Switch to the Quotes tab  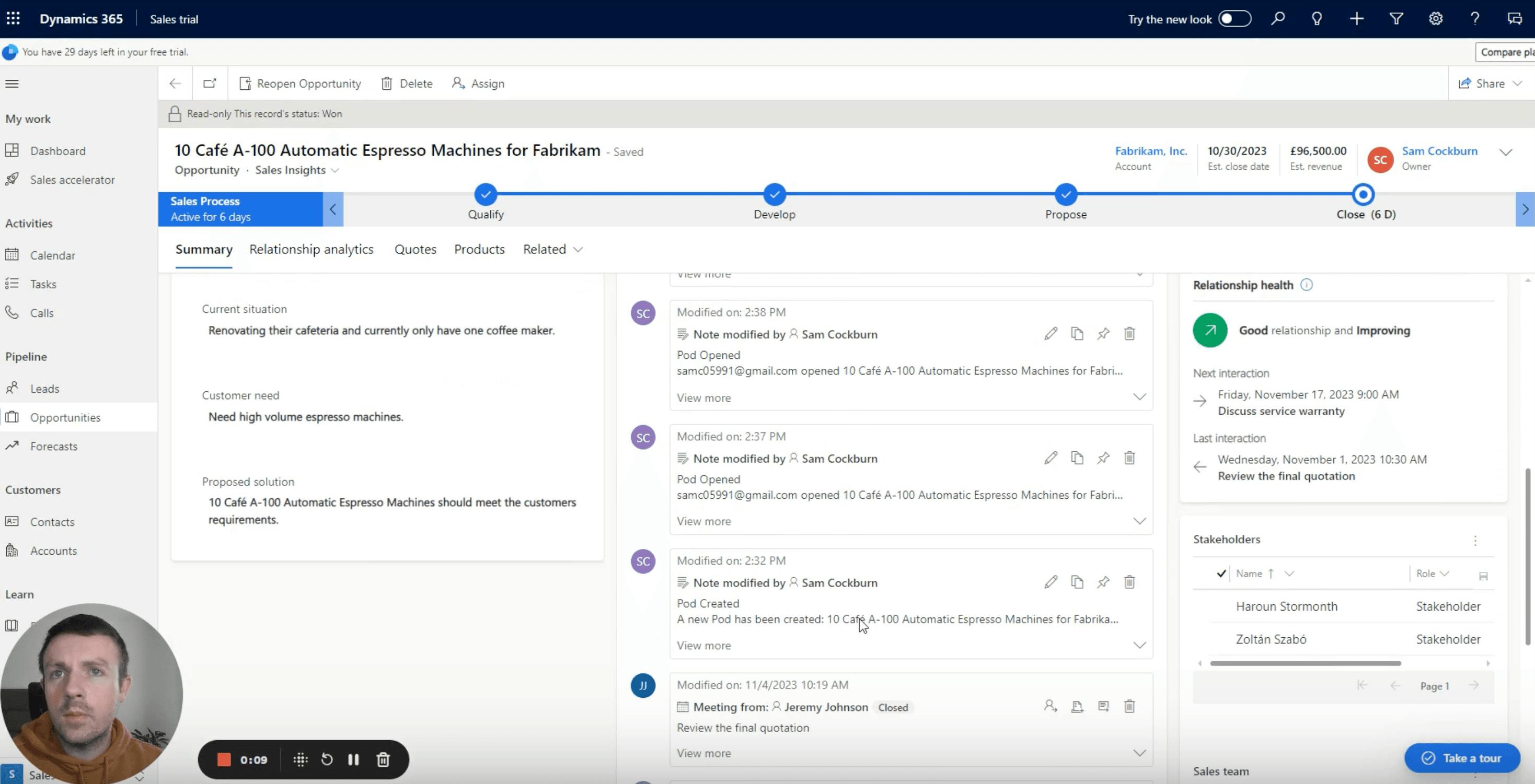(416, 250)
